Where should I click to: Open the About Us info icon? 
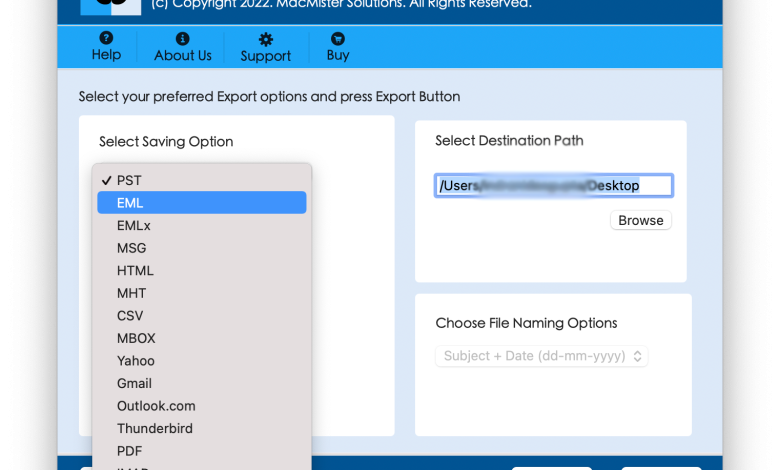click(183, 38)
